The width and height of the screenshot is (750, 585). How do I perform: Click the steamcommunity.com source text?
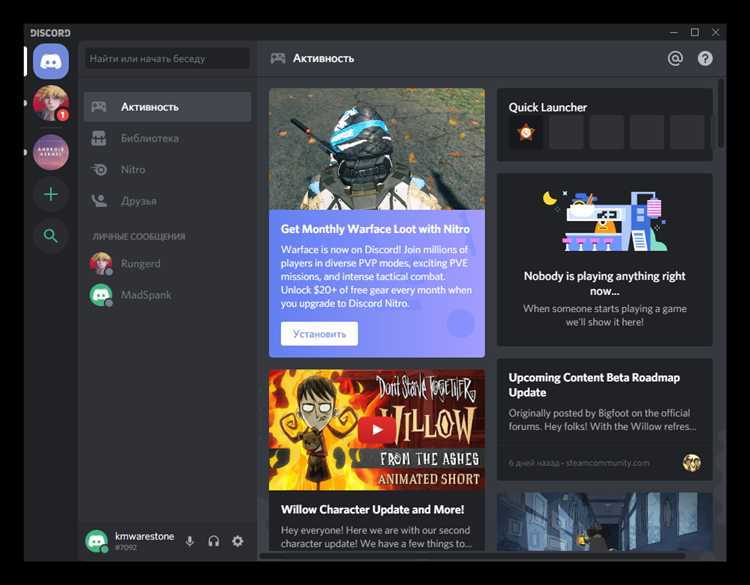click(607, 463)
